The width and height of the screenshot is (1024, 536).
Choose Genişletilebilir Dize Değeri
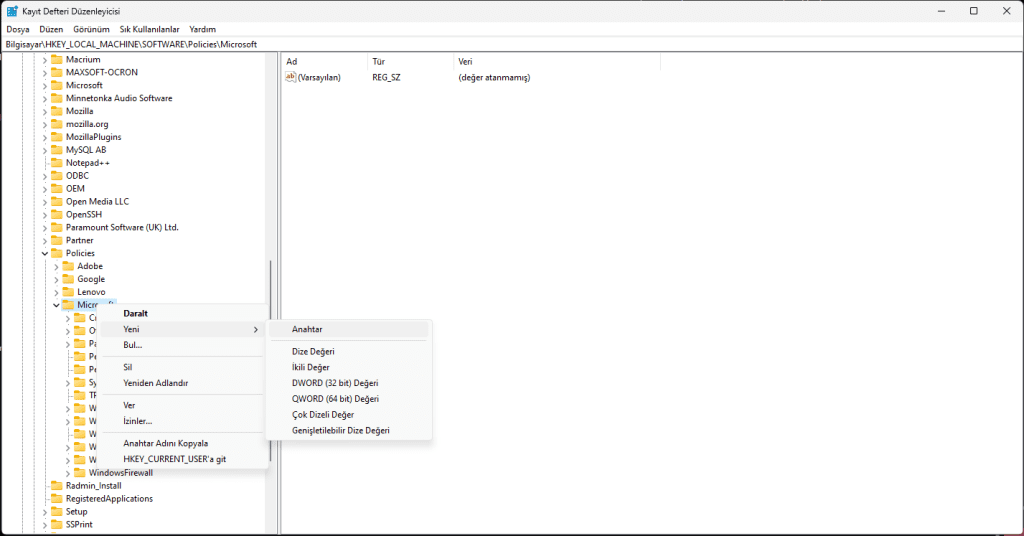[x=349, y=430]
